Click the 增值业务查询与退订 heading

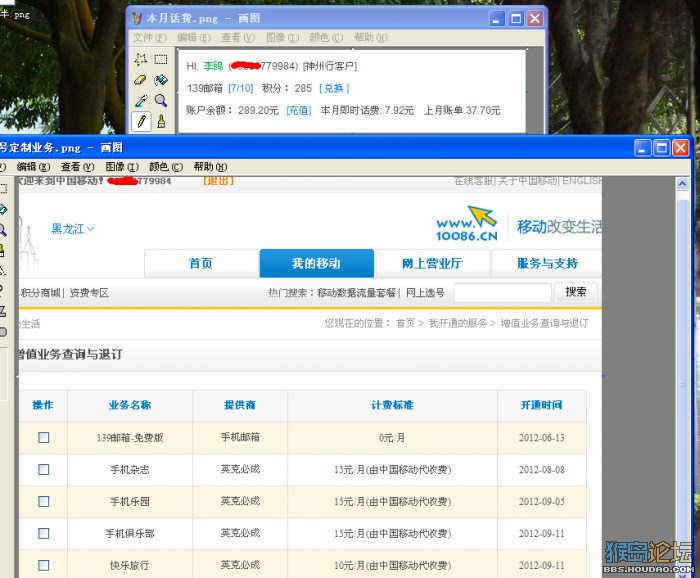coord(70,355)
